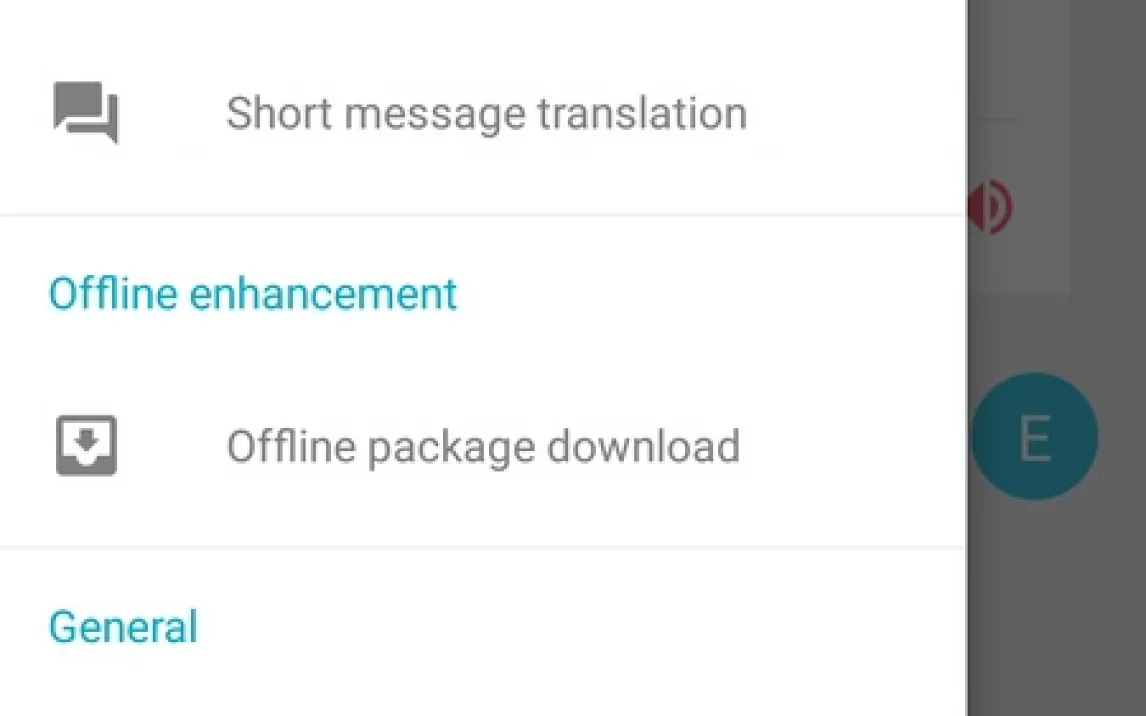Tap the red speaker icon behind the drawer
The height and width of the screenshot is (716, 1146).
click(990, 208)
